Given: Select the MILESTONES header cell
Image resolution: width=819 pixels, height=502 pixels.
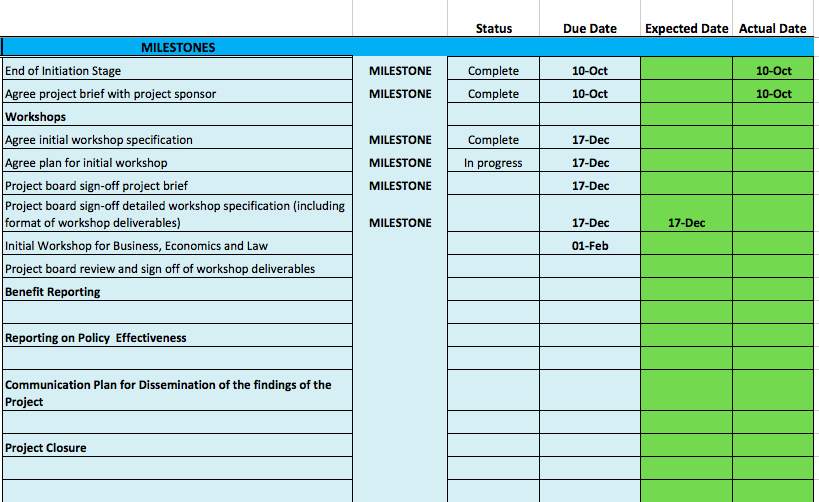Looking at the screenshot, I should click(x=177, y=47).
